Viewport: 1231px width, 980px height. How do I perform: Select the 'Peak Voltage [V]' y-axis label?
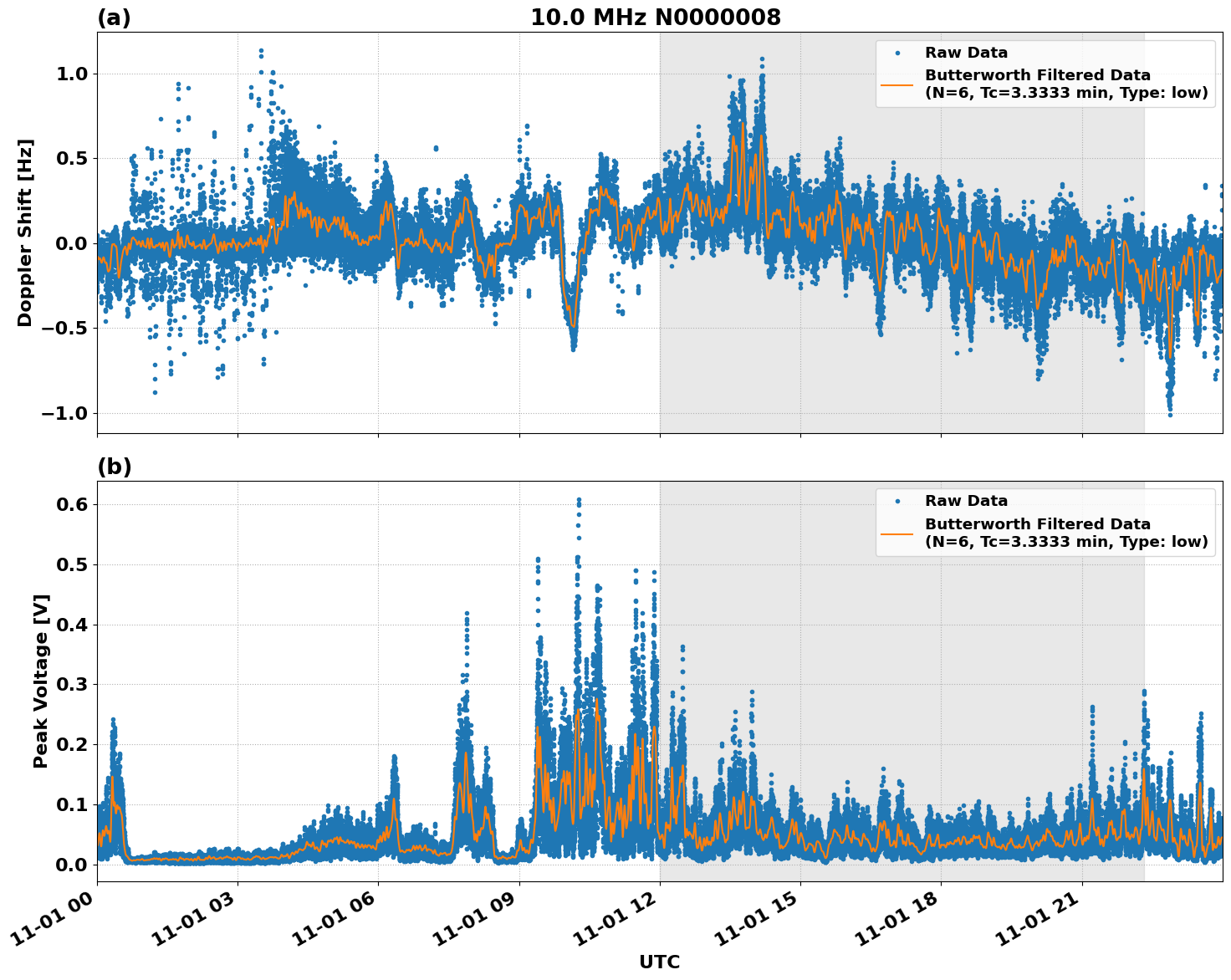pyautogui.click(x=41, y=681)
